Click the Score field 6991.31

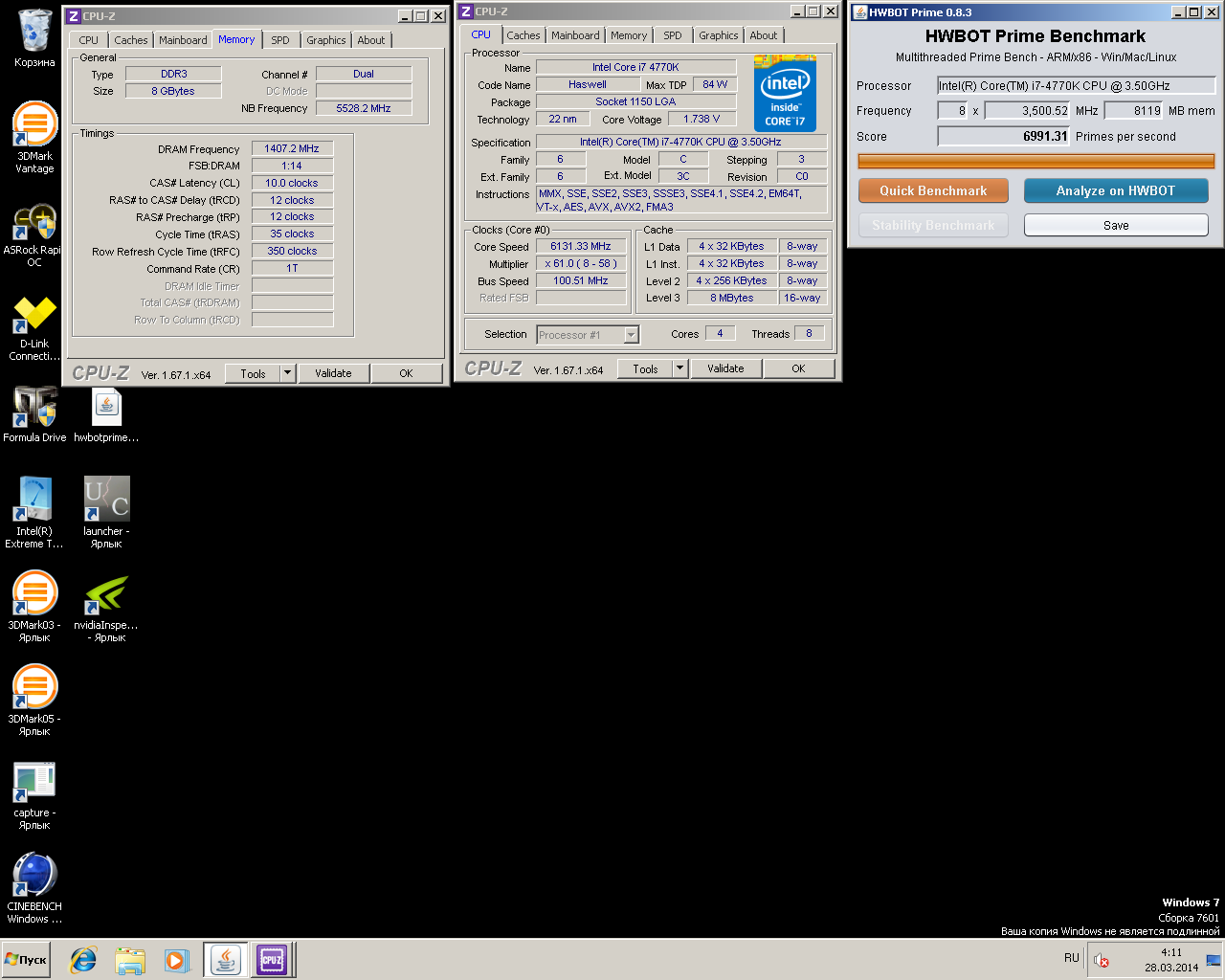[x=1004, y=136]
